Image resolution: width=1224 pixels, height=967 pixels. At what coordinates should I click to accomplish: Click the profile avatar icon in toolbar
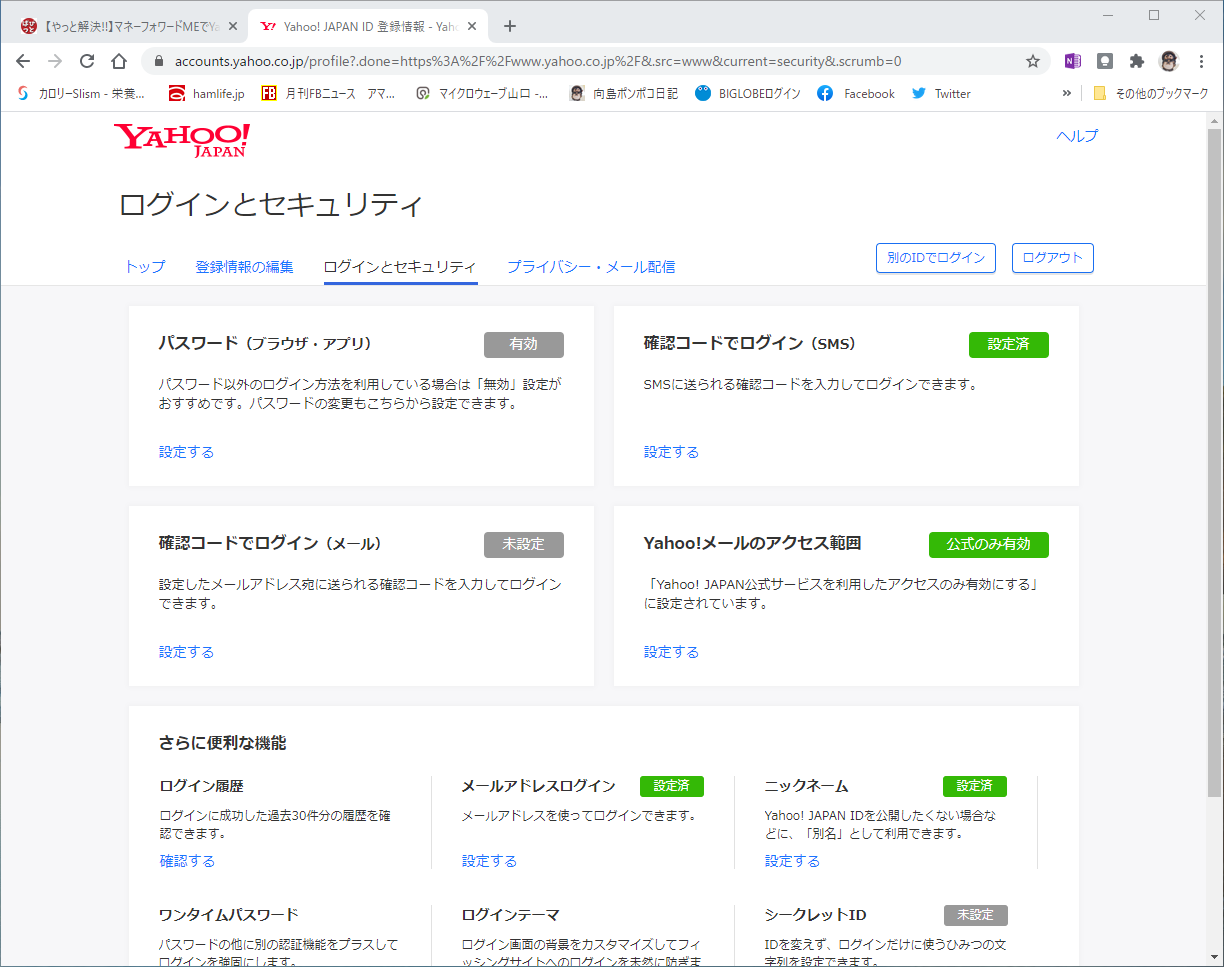pyautogui.click(x=1169, y=61)
